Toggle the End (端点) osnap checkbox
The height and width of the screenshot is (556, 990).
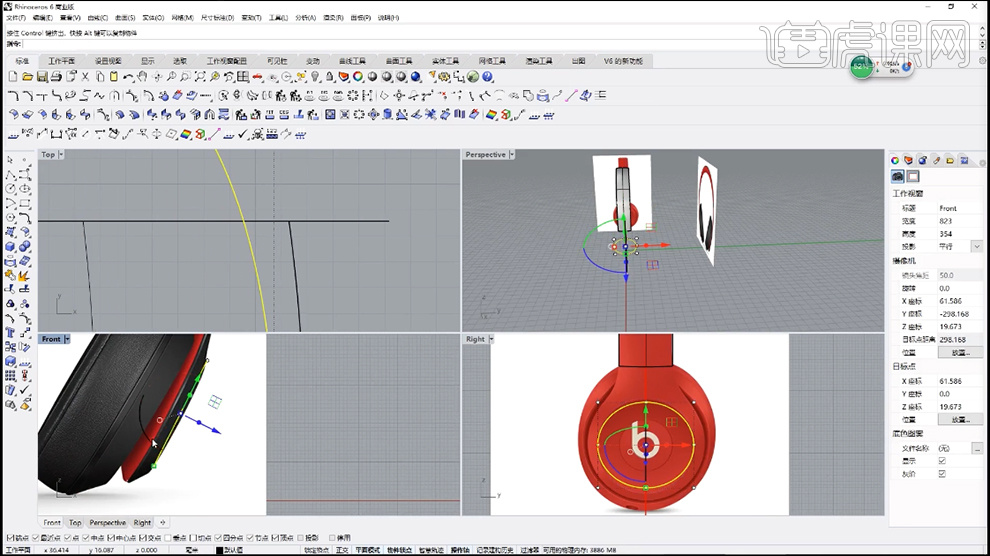tap(9, 538)
